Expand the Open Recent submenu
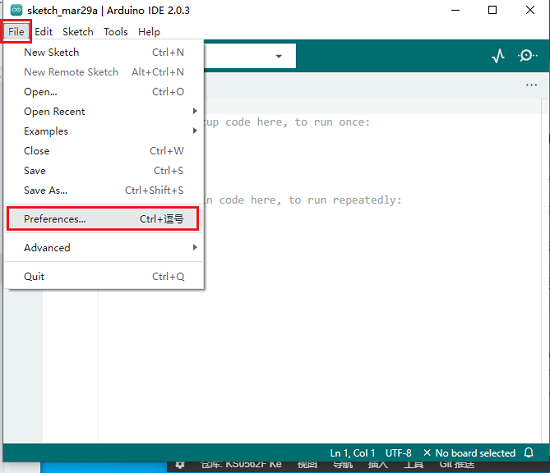Viewport: 550px width, 473px height. [103, 111]
